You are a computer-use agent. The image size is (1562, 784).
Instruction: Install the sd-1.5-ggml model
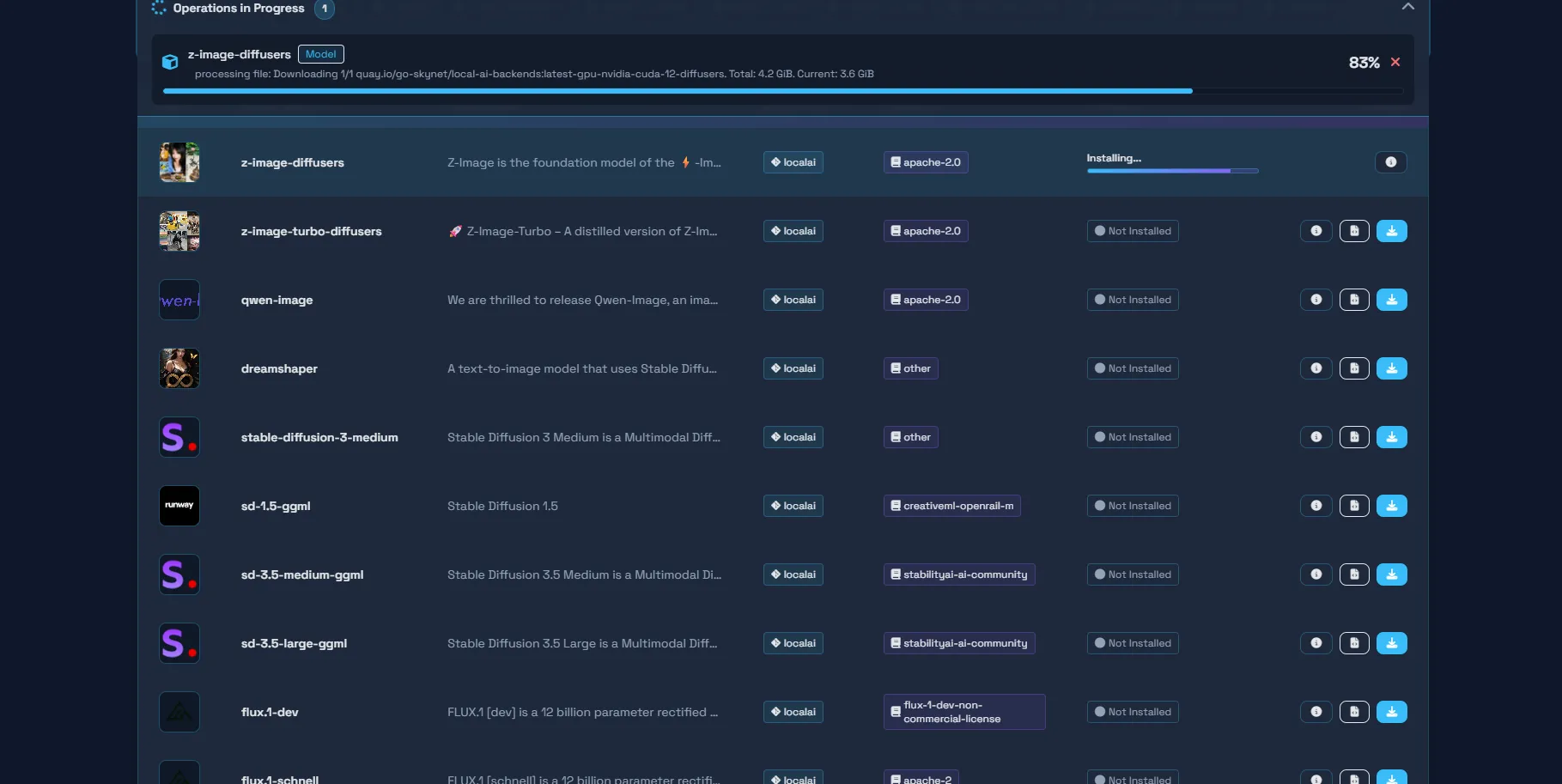coord(1391,506)
